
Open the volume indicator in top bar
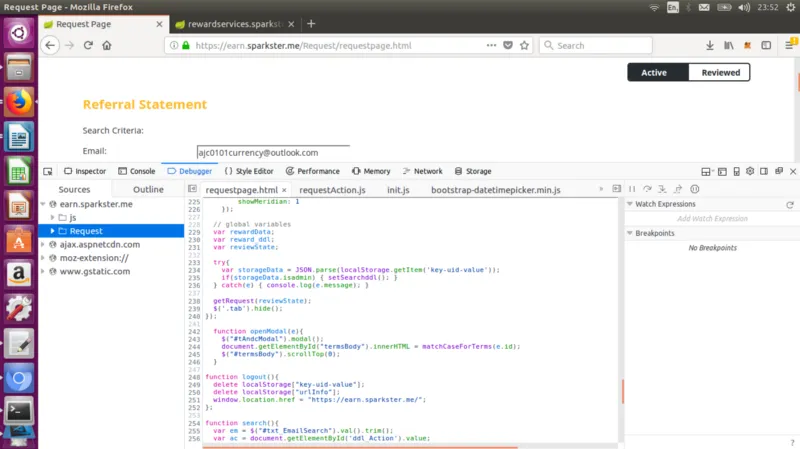point(744,7)
